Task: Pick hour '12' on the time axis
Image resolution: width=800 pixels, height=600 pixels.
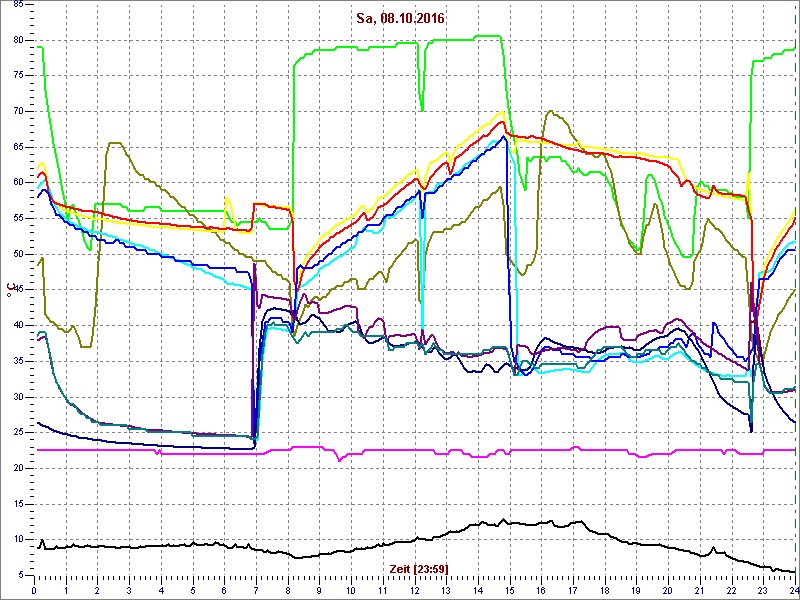Action: [x=415, y=590]
